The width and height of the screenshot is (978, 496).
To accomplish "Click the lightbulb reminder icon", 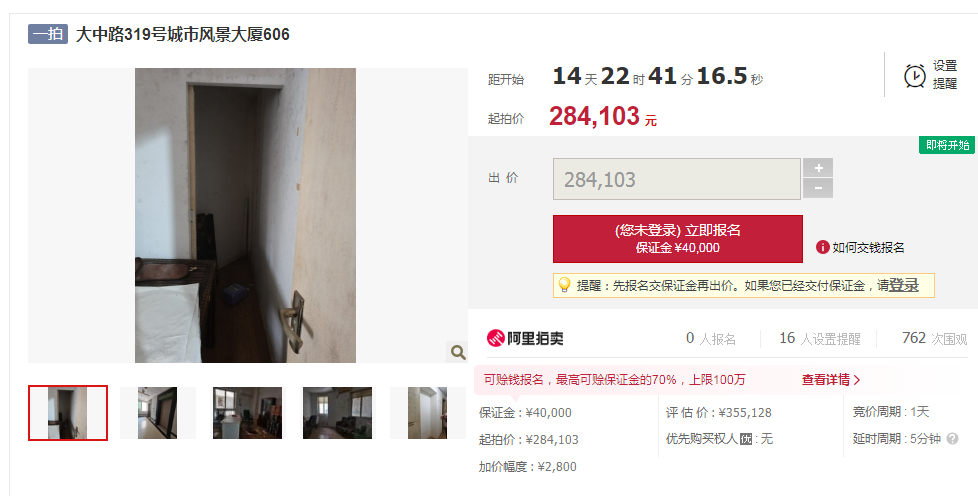I will pyautogui.click(x=564, y=285).
